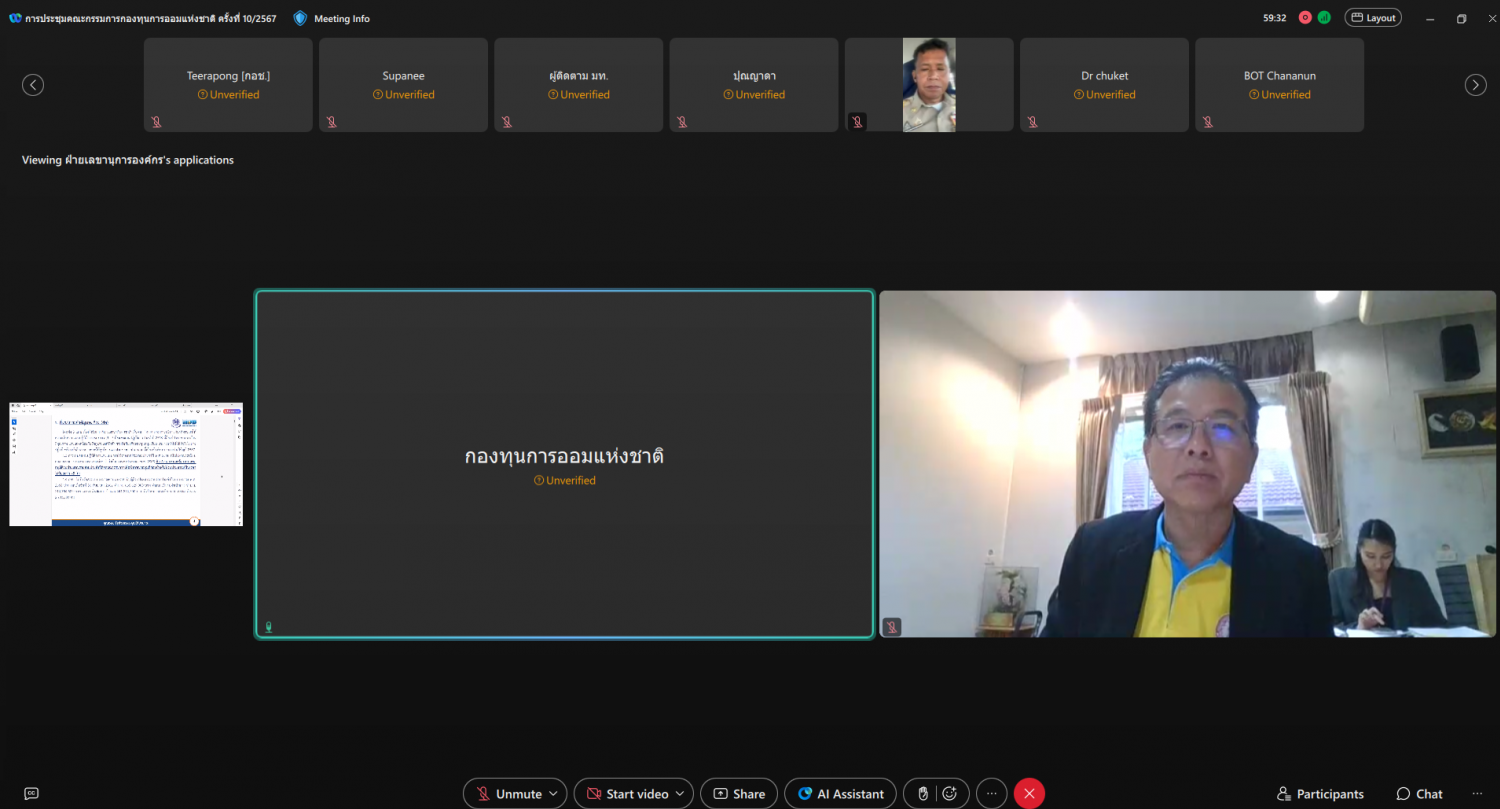Click muted mic icon on Teerapong tile
The width and height of the screenshot is (1500, 809).
(156, 122)
